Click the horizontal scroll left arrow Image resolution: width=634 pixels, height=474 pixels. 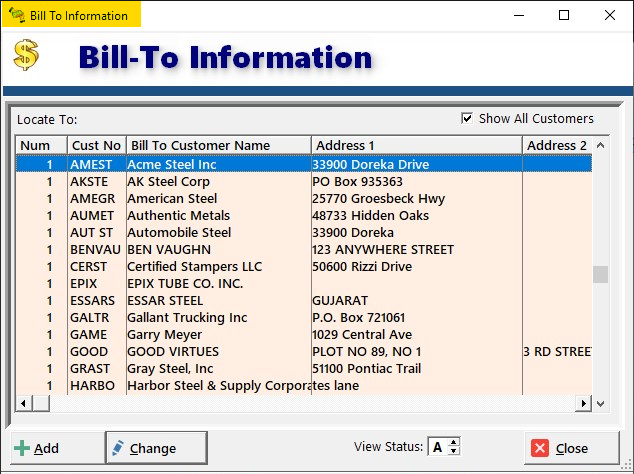pyautogui.click(x=23, y=403)
